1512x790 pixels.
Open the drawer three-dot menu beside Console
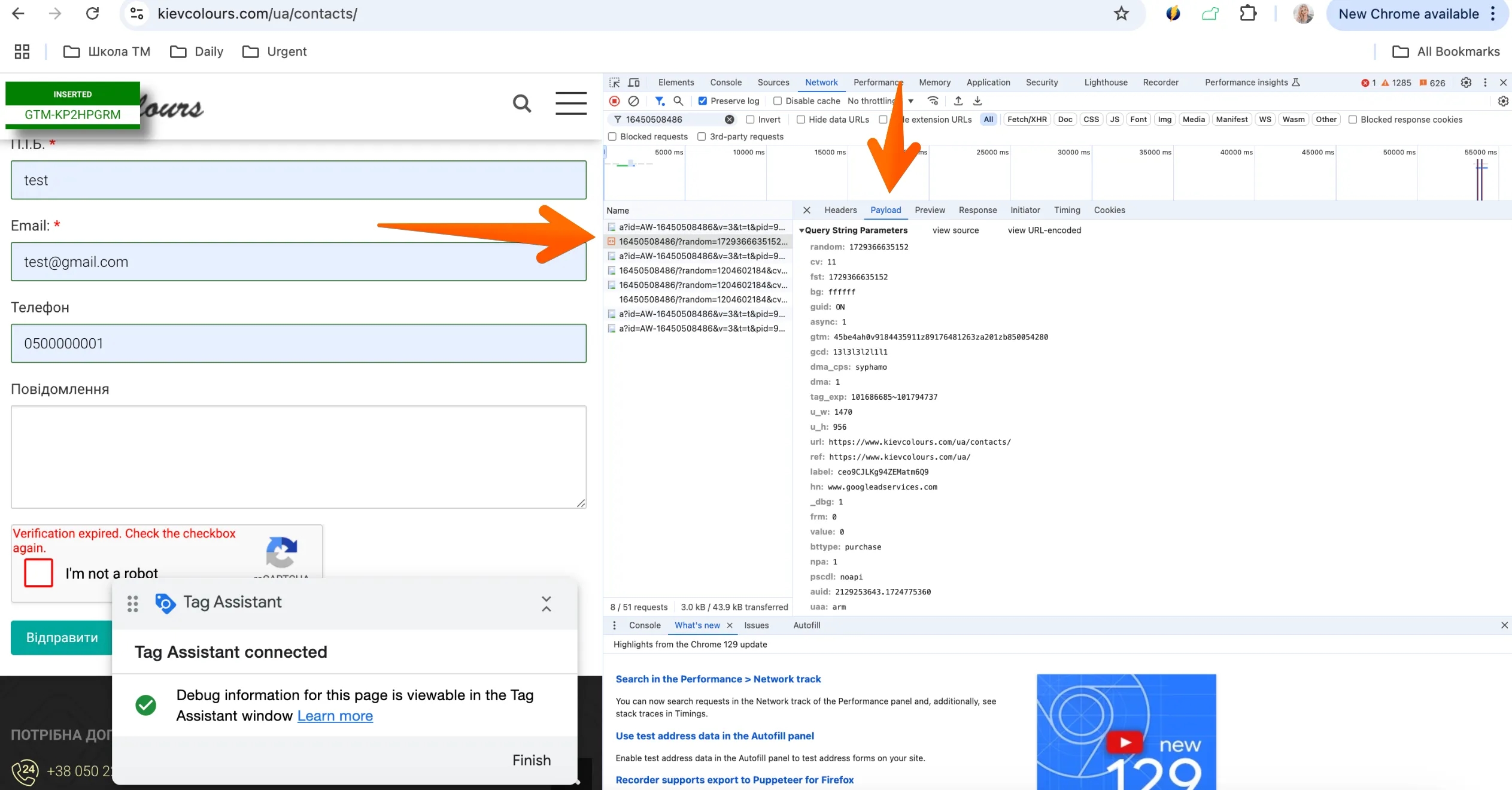click(x=614, y=625)
